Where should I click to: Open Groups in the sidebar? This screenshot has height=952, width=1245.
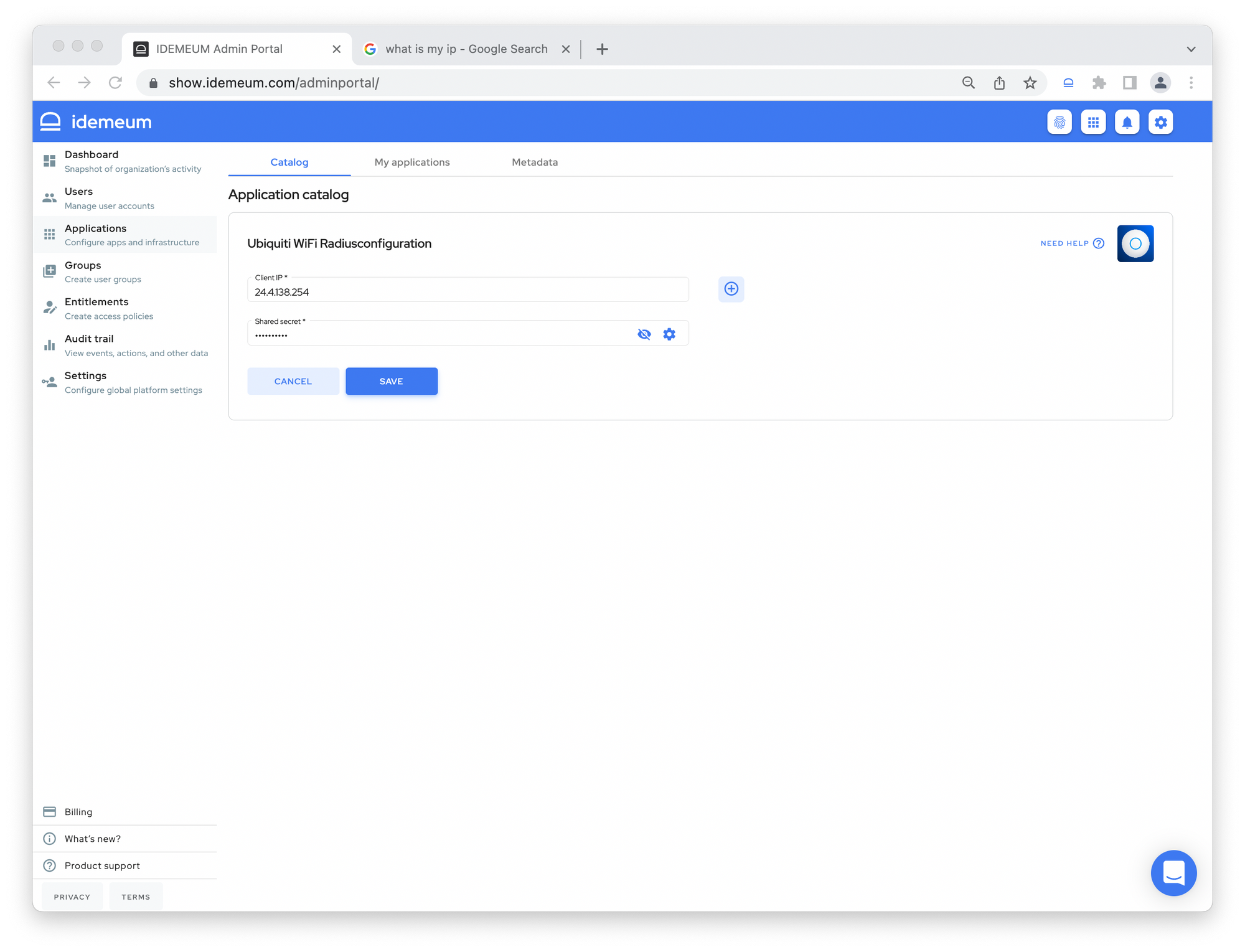125,271
